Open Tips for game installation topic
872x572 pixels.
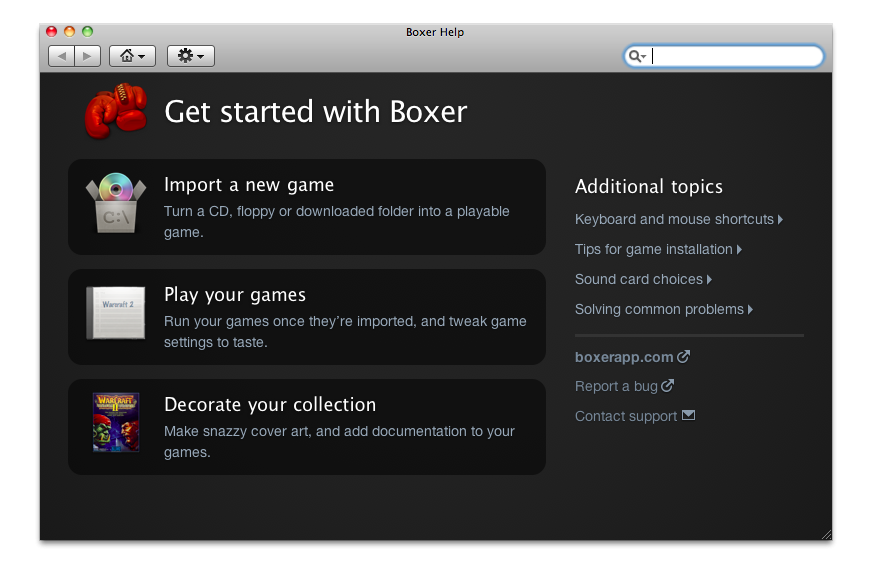click(x=654, y=249)
